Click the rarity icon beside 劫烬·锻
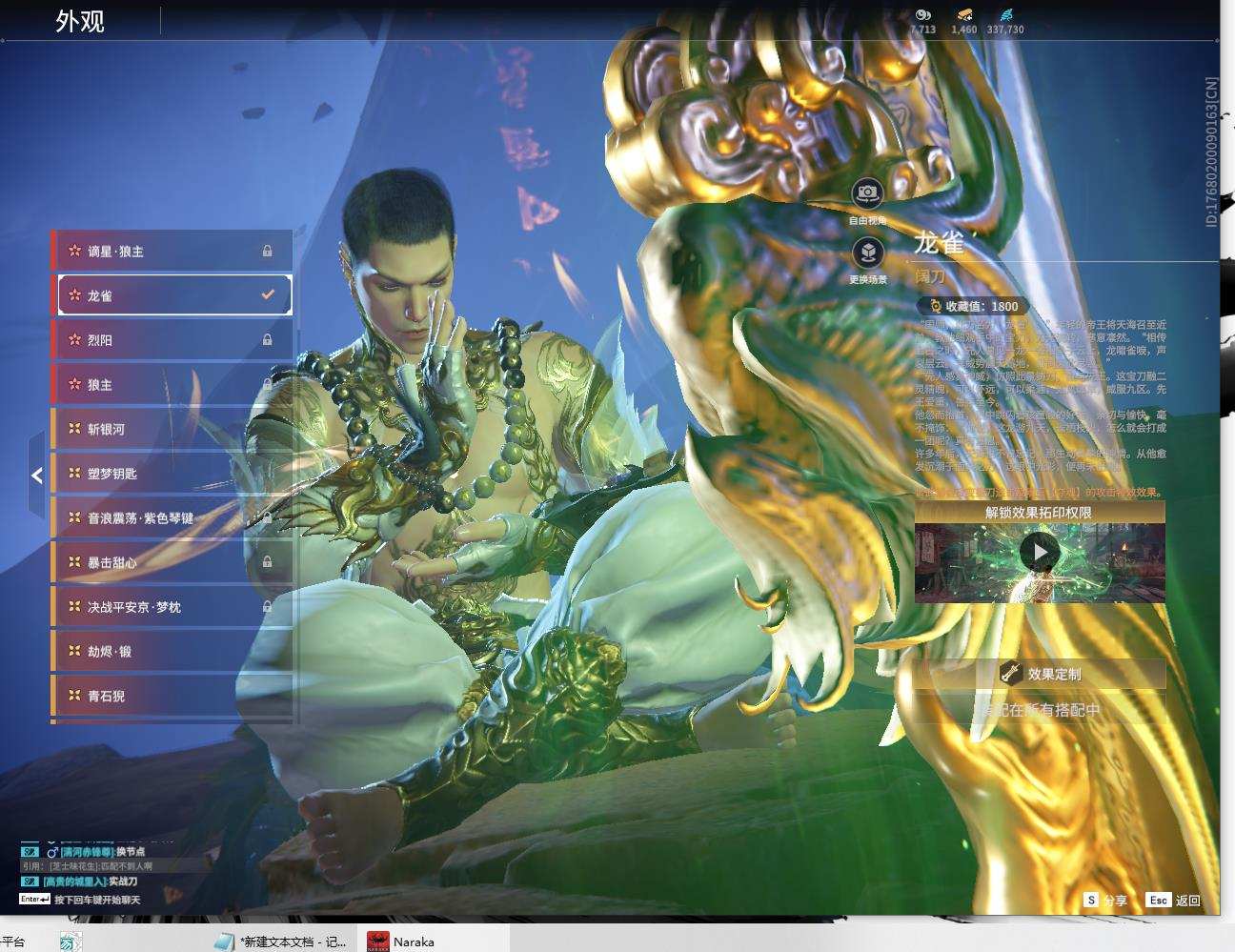 [74, 652]
